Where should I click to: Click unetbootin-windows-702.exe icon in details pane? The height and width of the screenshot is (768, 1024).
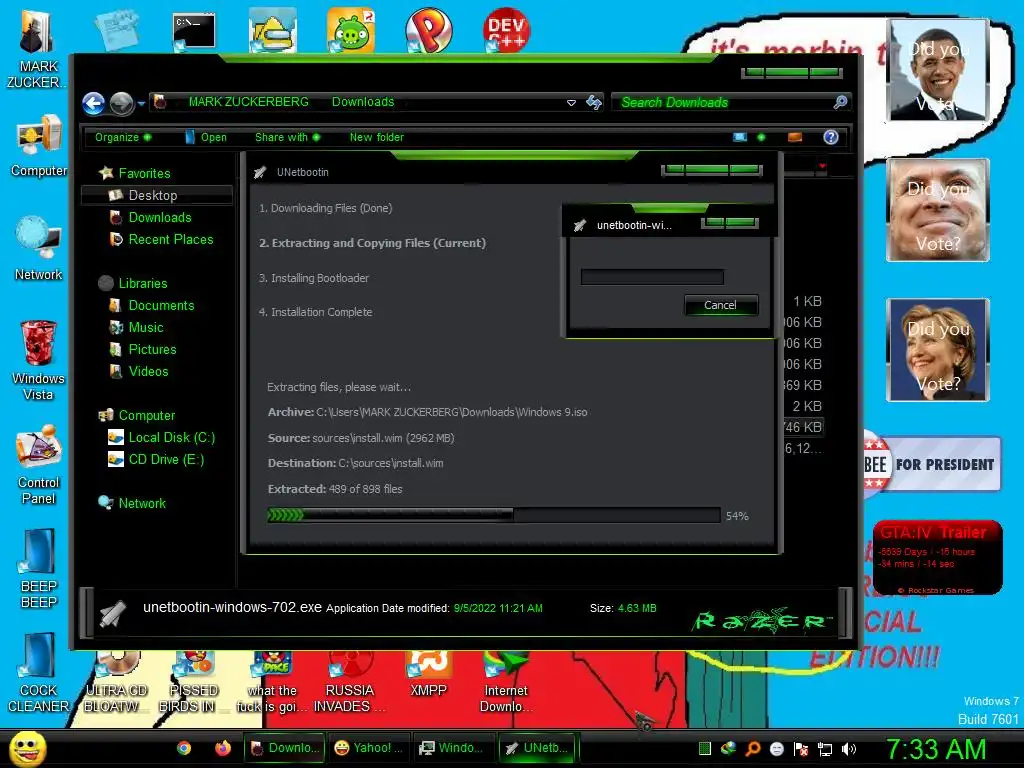coord(113,613)
